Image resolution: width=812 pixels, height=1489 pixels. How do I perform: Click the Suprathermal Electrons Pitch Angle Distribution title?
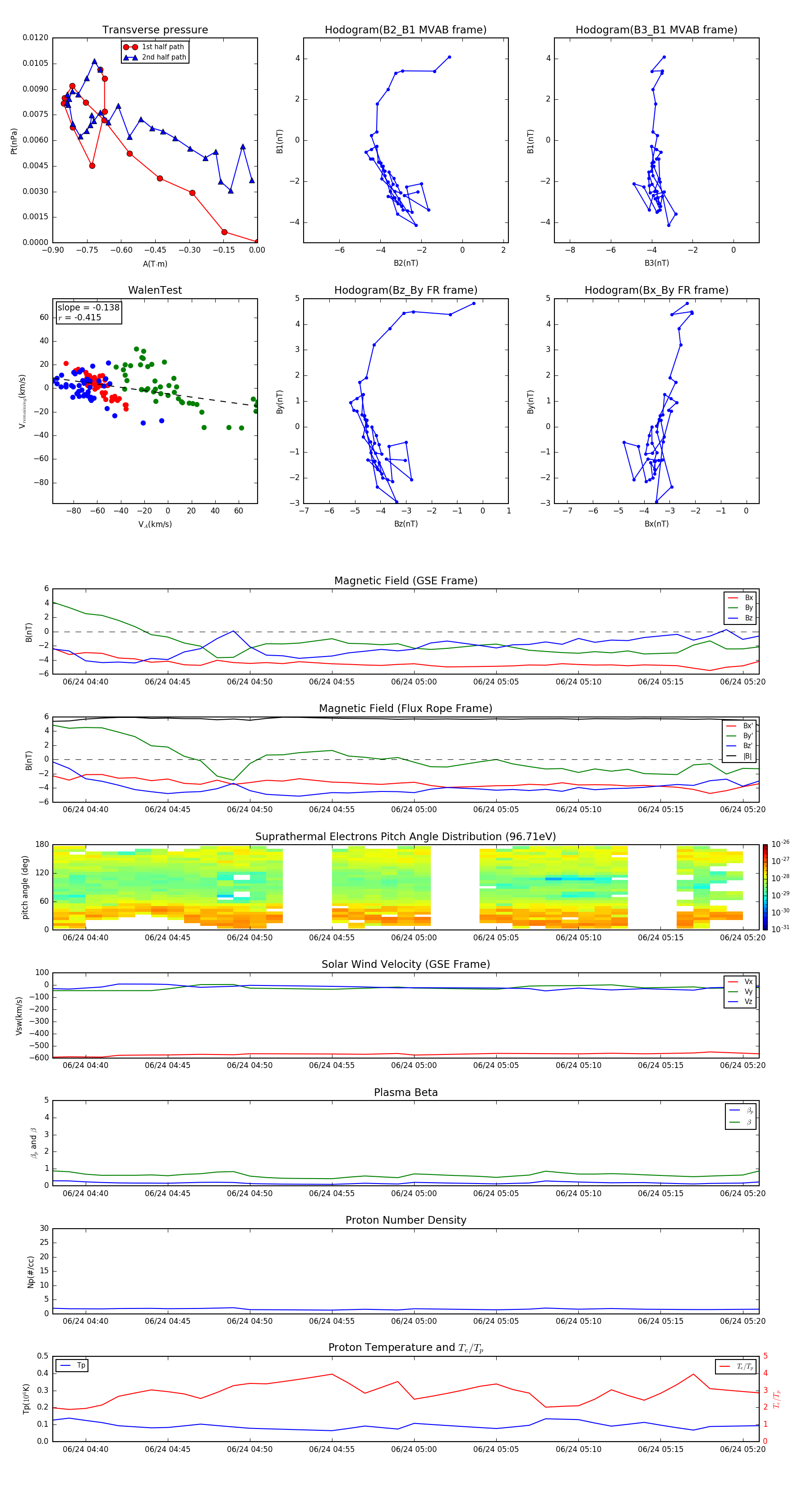tap(406, 837)
